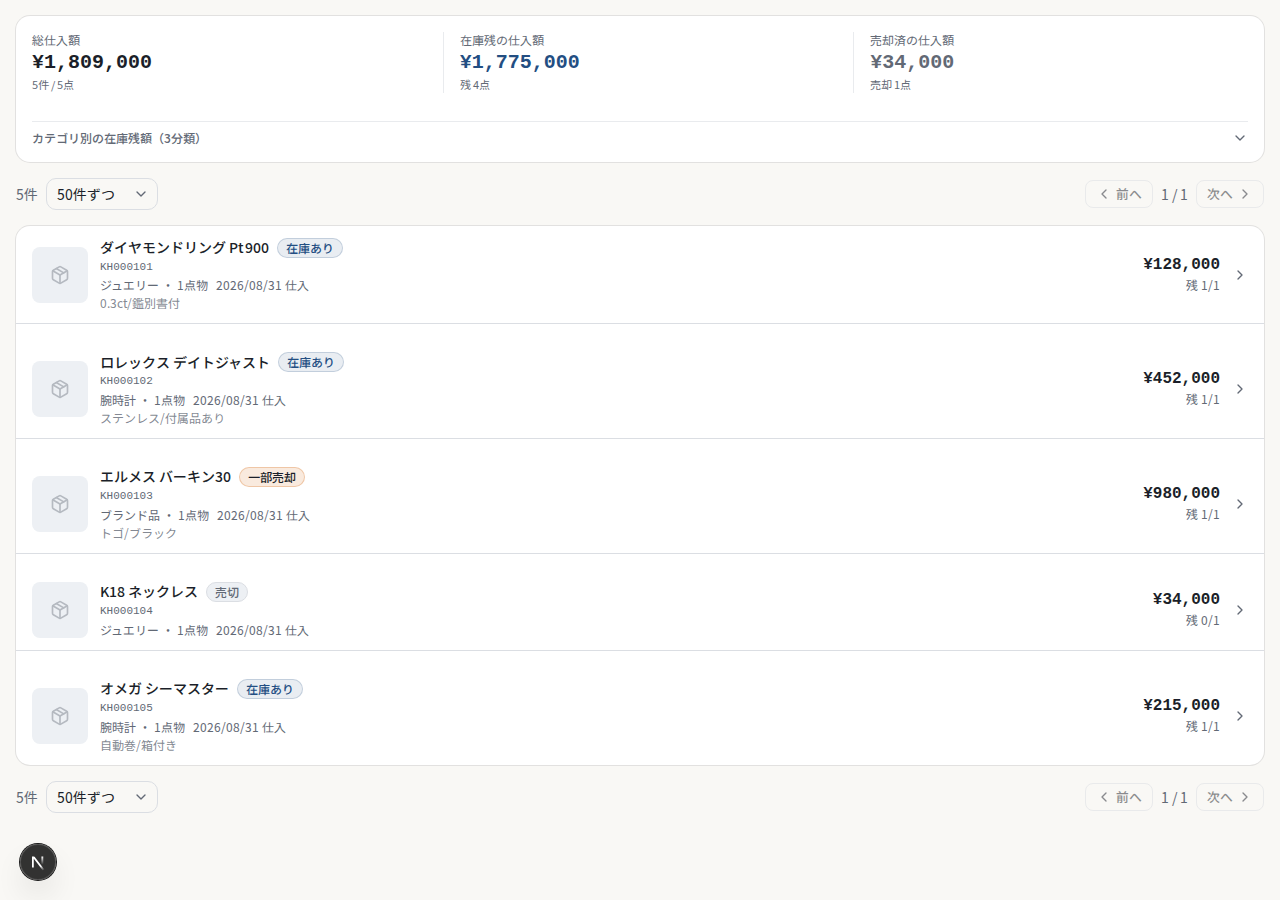
Task: Open details chevron for オメガ シーマスター
Action: [1240, 716]
